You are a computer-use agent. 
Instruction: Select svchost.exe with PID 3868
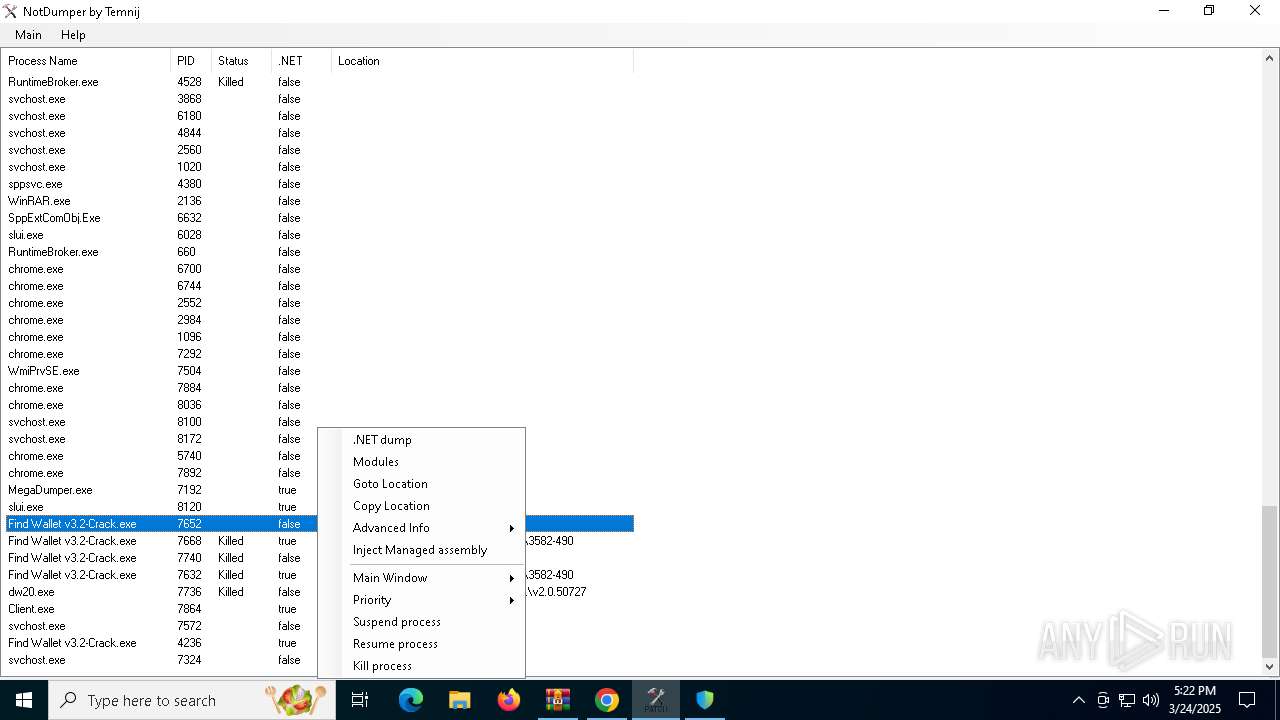(319, 99)
